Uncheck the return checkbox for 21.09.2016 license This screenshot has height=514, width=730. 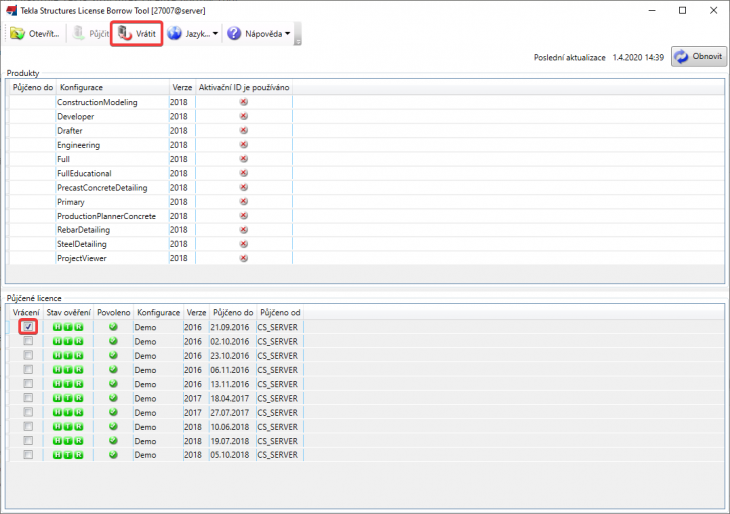click(x=29, y=327)
